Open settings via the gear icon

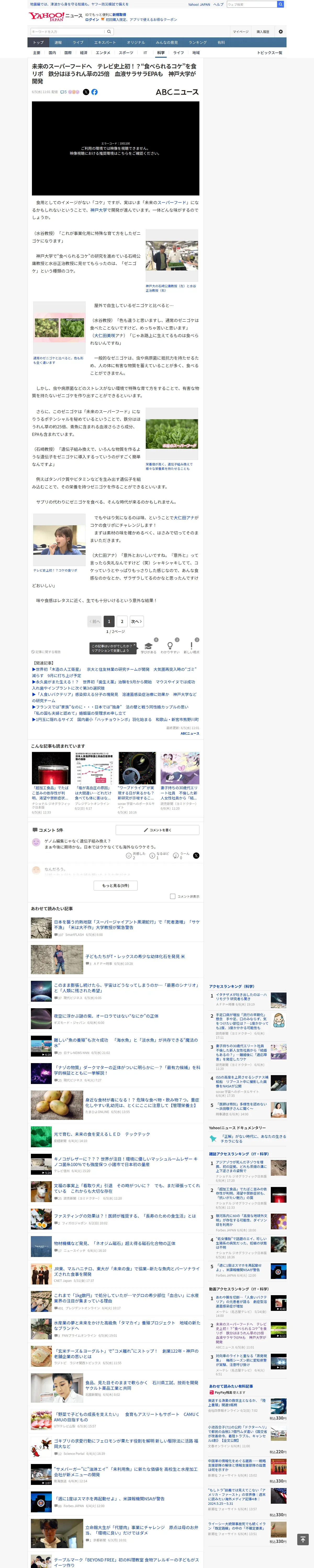click(281, 32)
